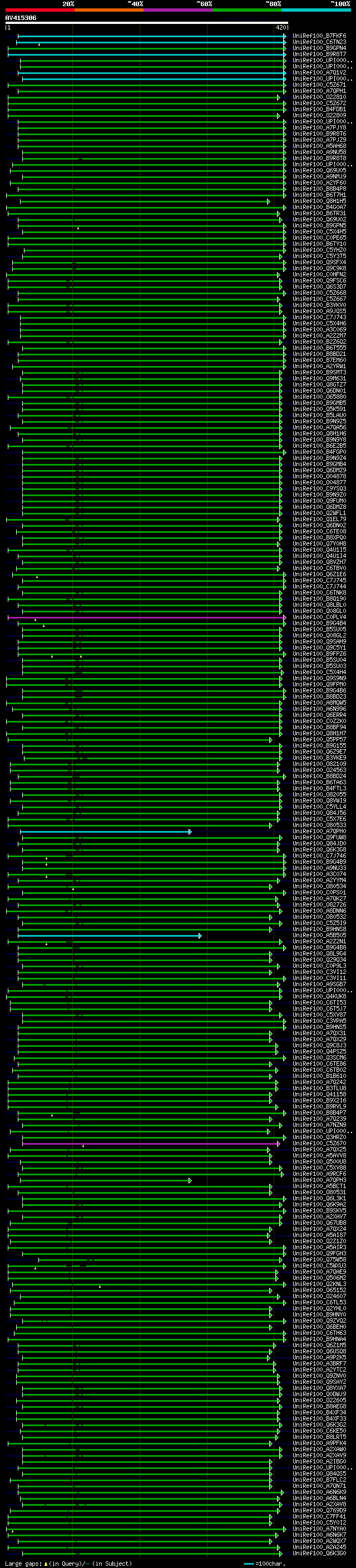Open the hit UniRef100_Q9FUW8

point(319,838)
